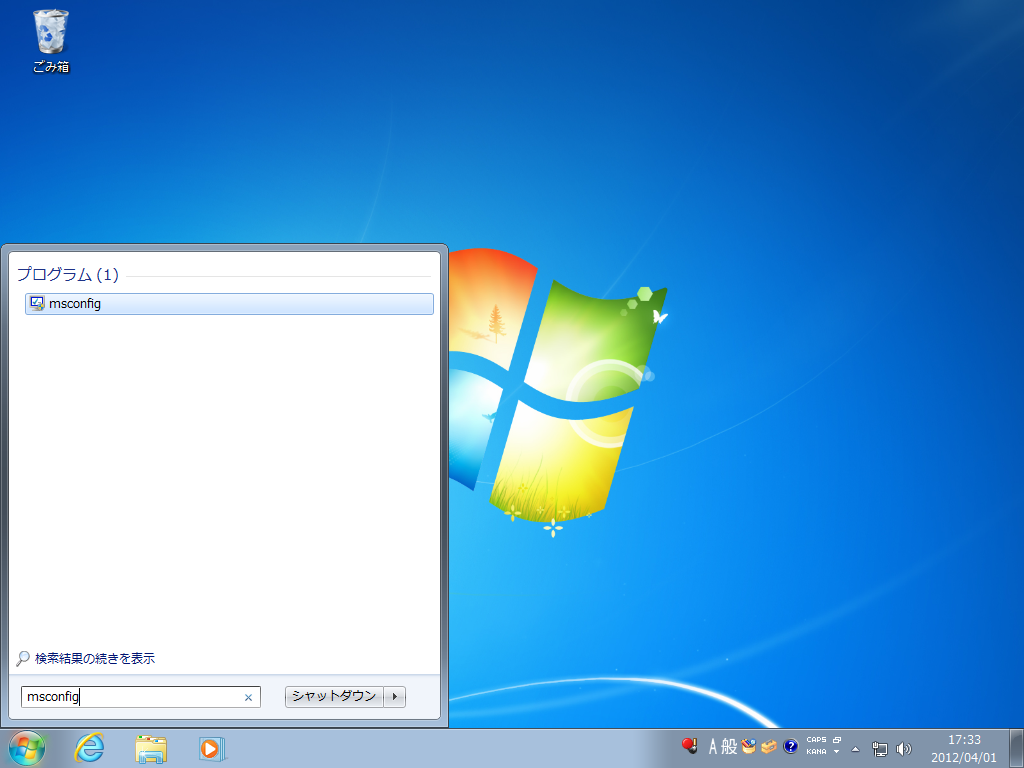The image size is (1024, 768).
Task: Toggle the KANA lock indicator in language bar
Action: click(816, 752)
